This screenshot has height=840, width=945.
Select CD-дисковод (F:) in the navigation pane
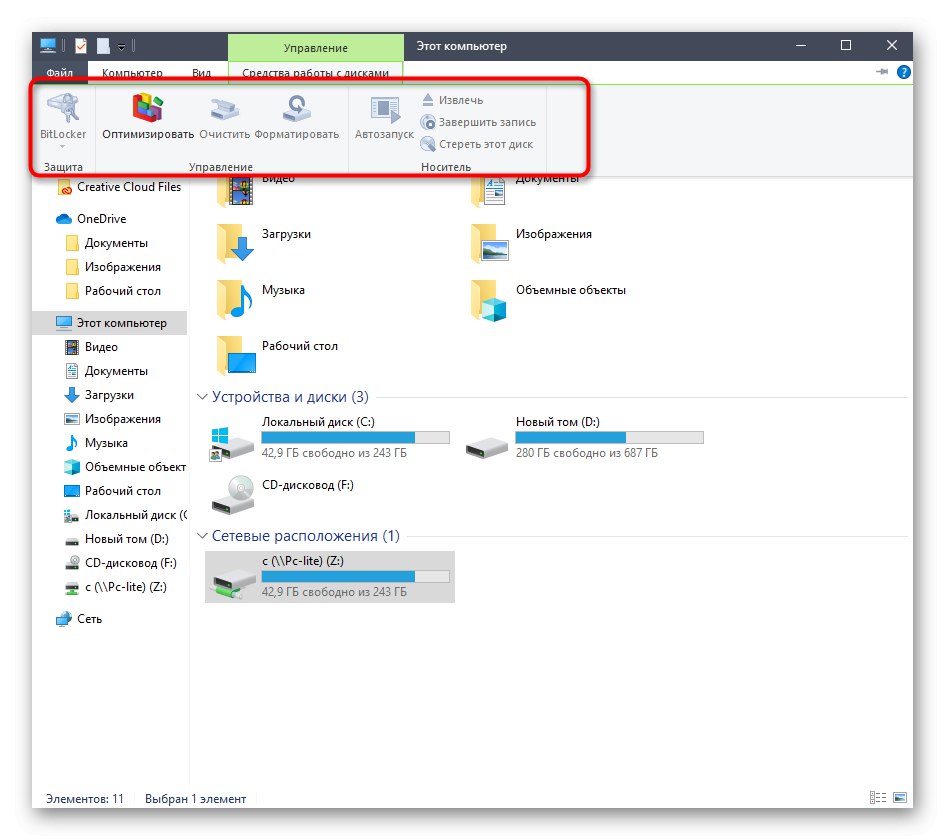tap(120, 563)
